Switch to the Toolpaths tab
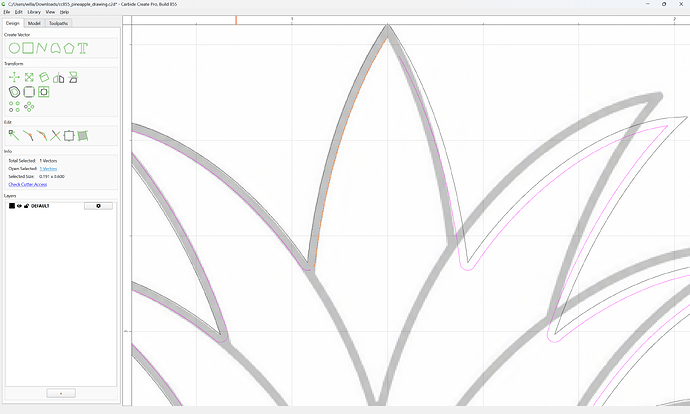690x414 pixels. point(58,23)
